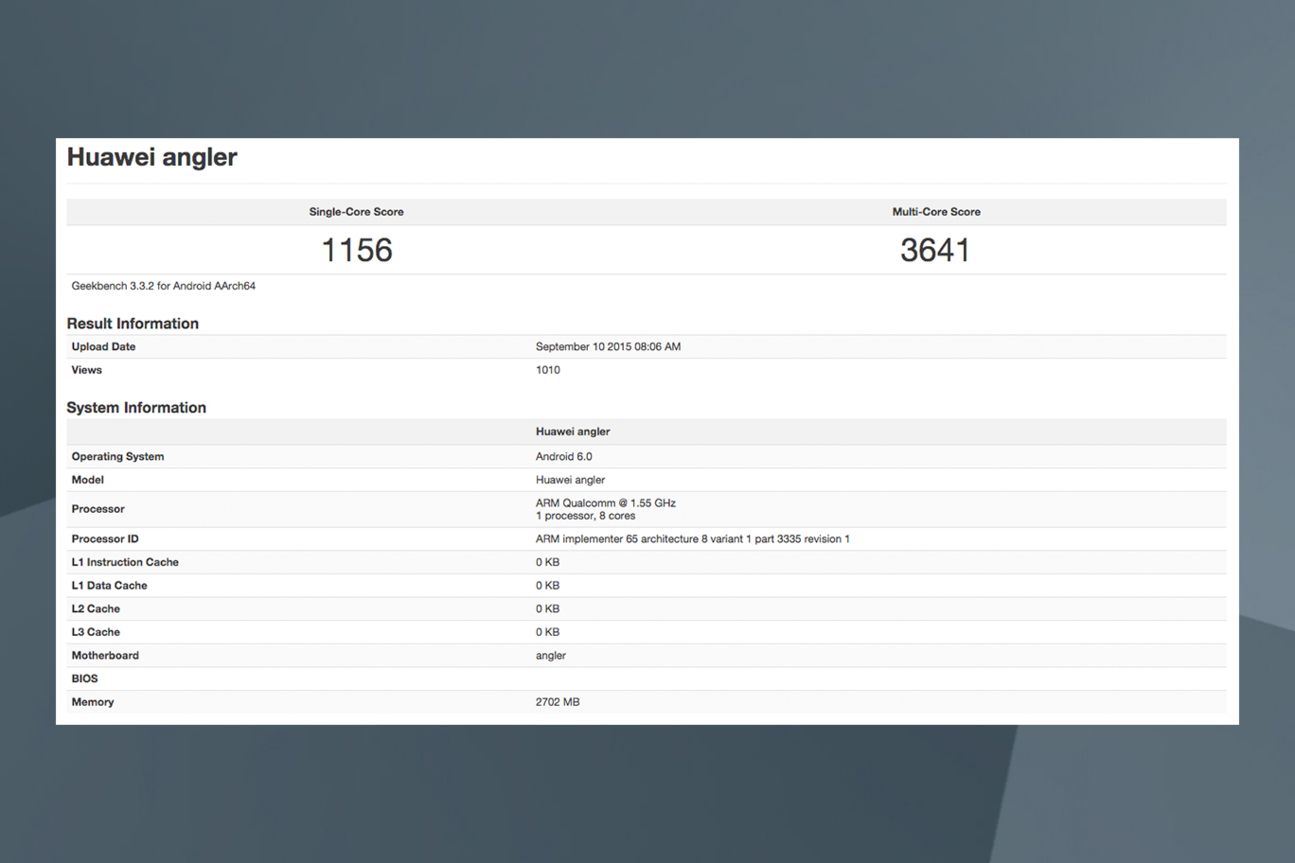1295x863 pixels.
Task: Select the September 10 2015 upload date
Action: coord(608,347)
